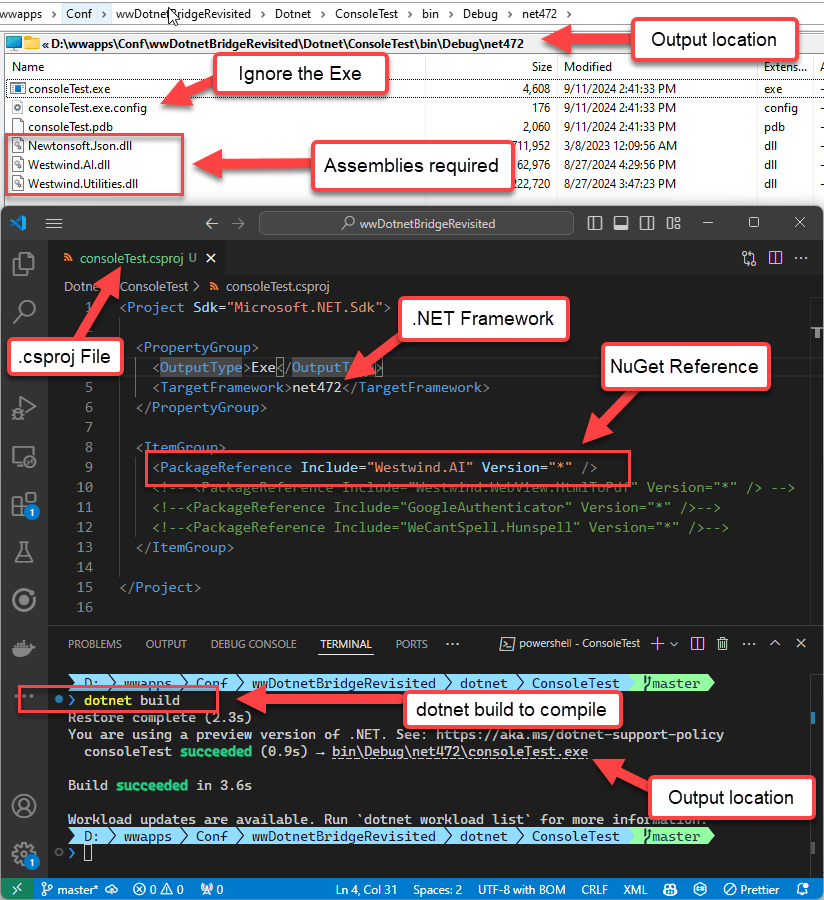Click the wwDotnetBridgeRevisited command center search box
The width and height of the screenshot is (824, 900).
417,223
